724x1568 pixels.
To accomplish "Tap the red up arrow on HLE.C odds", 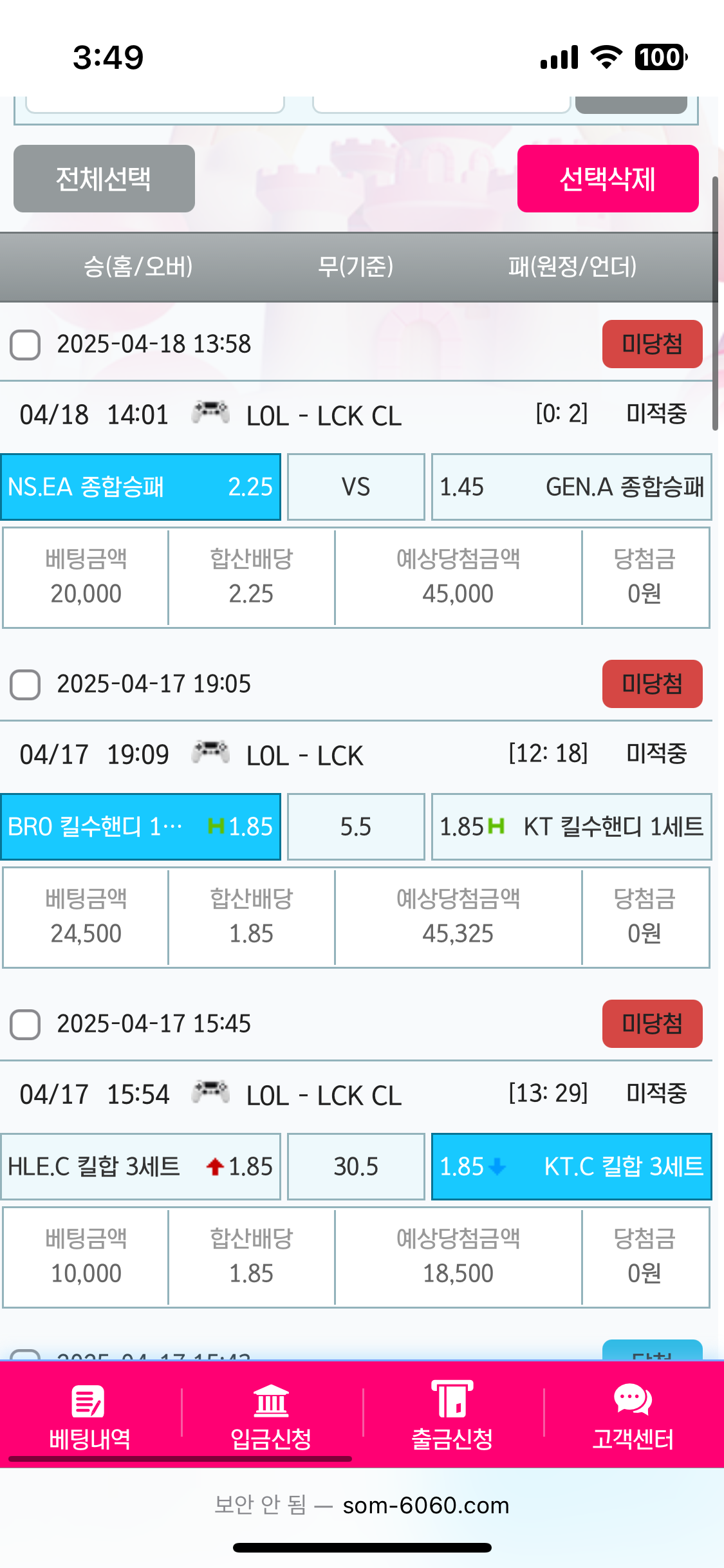I will [215, 1166].
